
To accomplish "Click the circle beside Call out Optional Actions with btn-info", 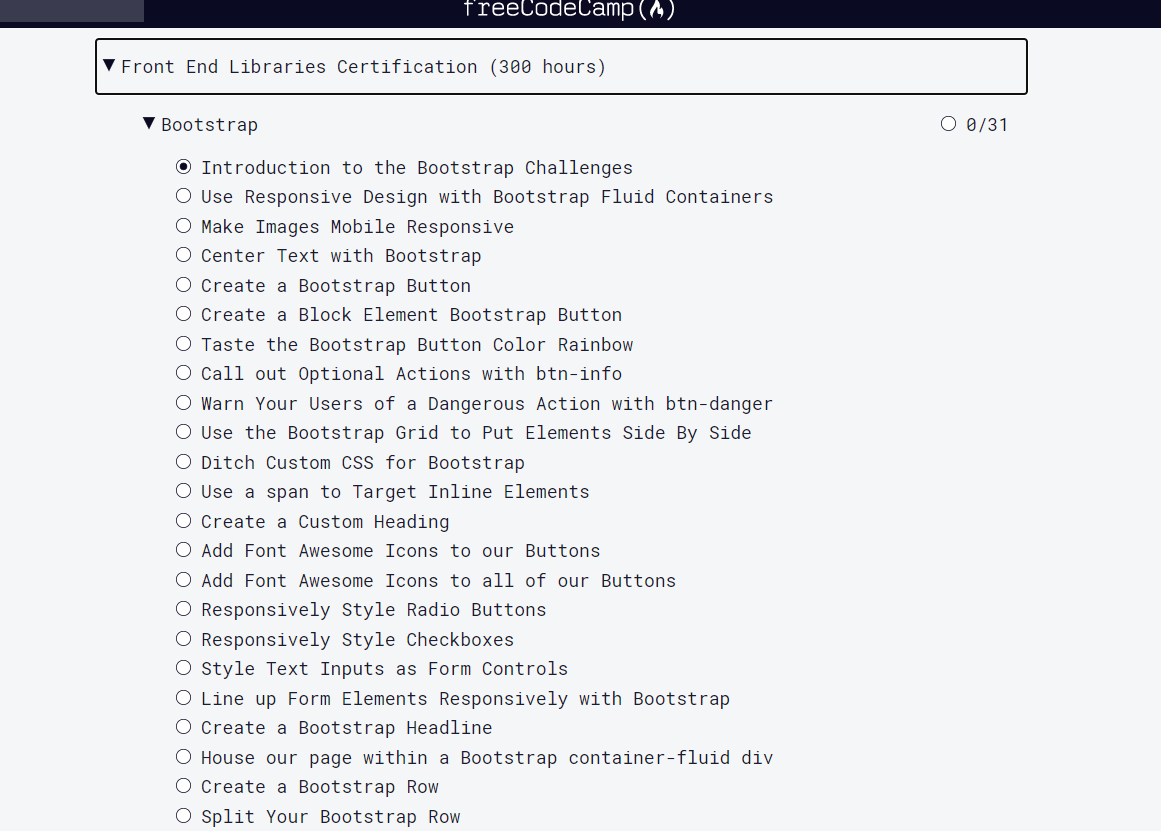I will [x=184, y=373].
